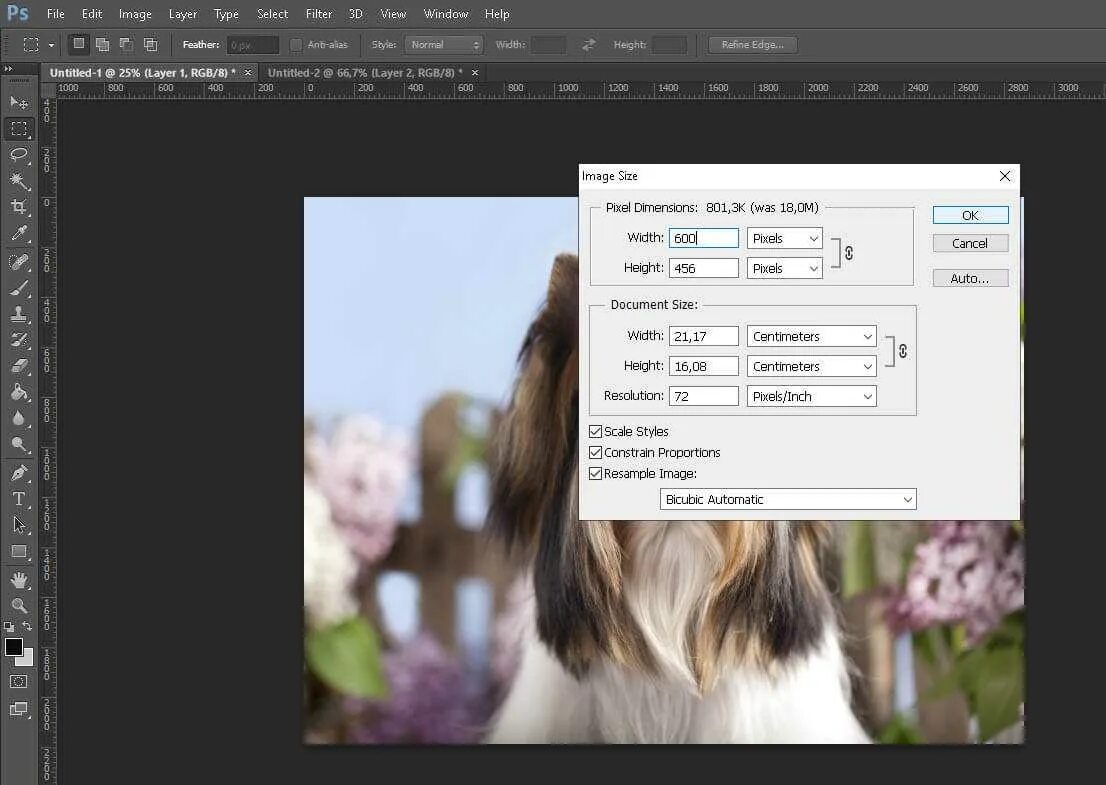The image size is (1106, 785).
Task: Switch to the Untitled-1 document tab
Action: click(x=142, y=73)
